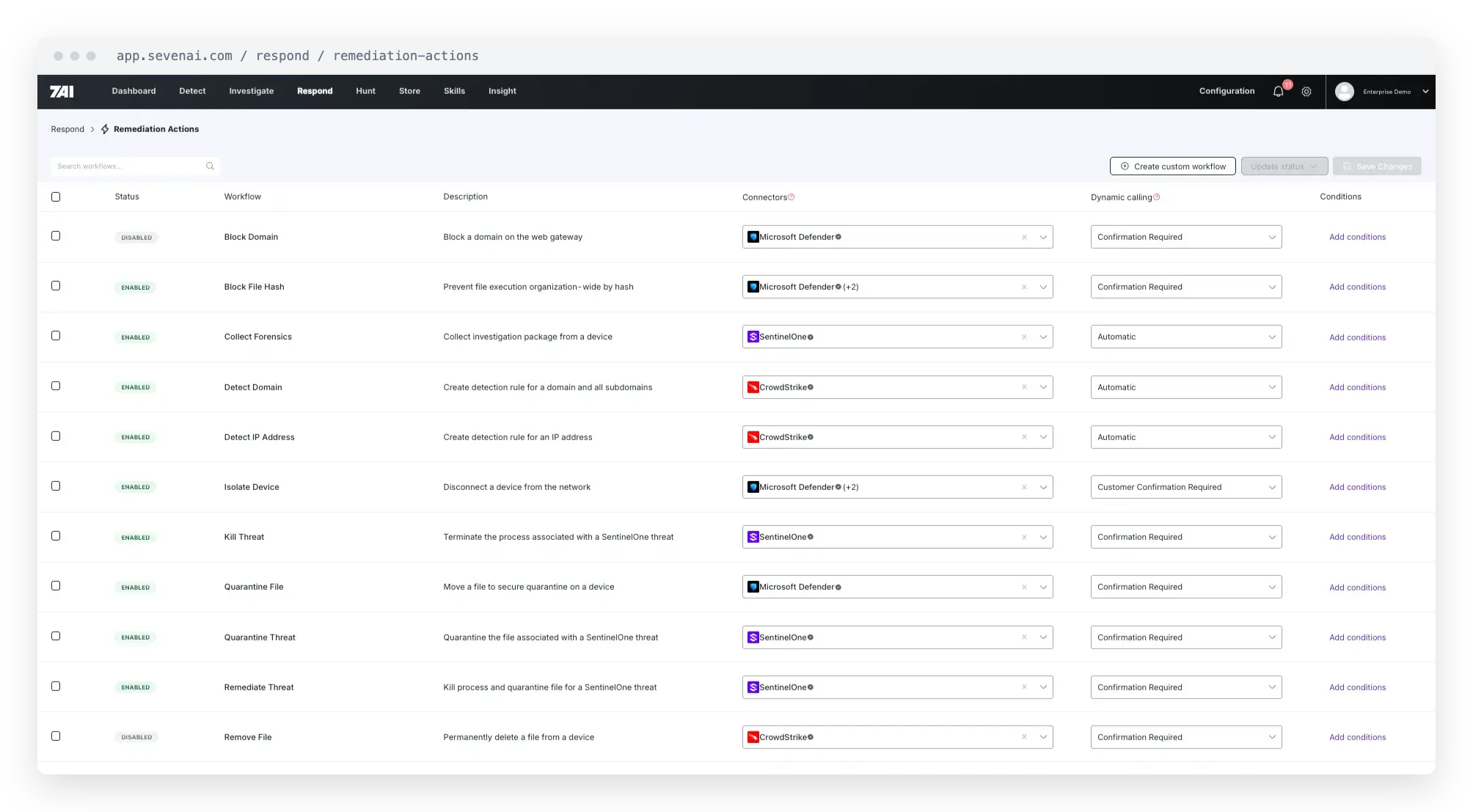This screenshot has width=1473, height=812.
Task: Open the notifications bell
Action: coord(1278,92)
